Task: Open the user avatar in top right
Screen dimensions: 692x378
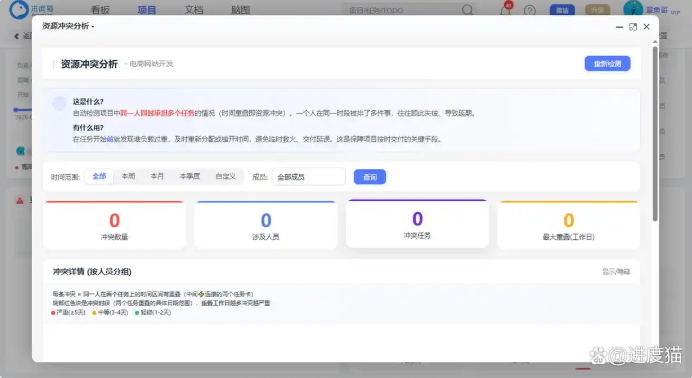Action: pyautogui.click(x=633, y=9)
